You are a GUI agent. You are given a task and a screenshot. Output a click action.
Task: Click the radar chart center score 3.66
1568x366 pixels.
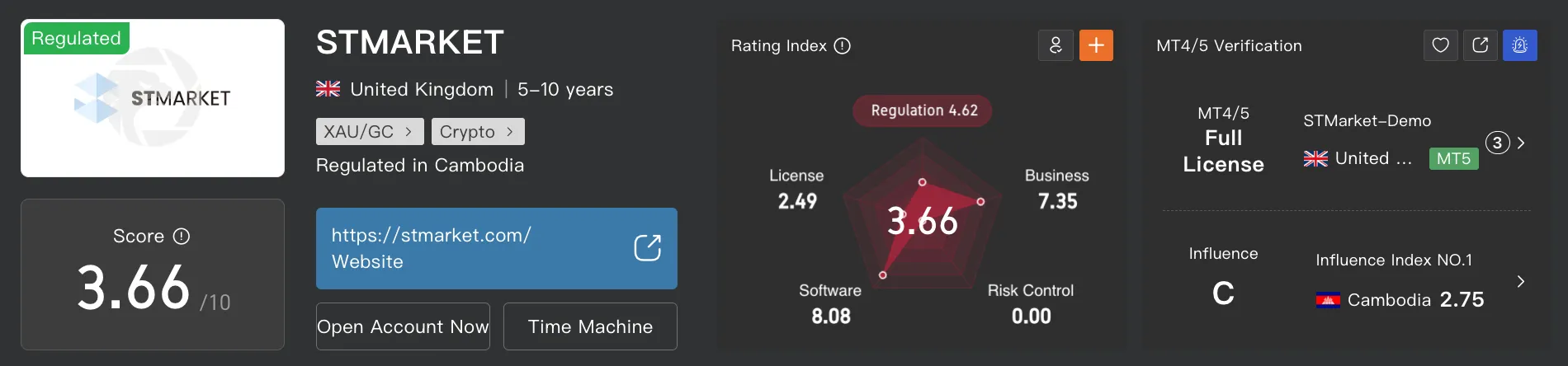point(922,221)
